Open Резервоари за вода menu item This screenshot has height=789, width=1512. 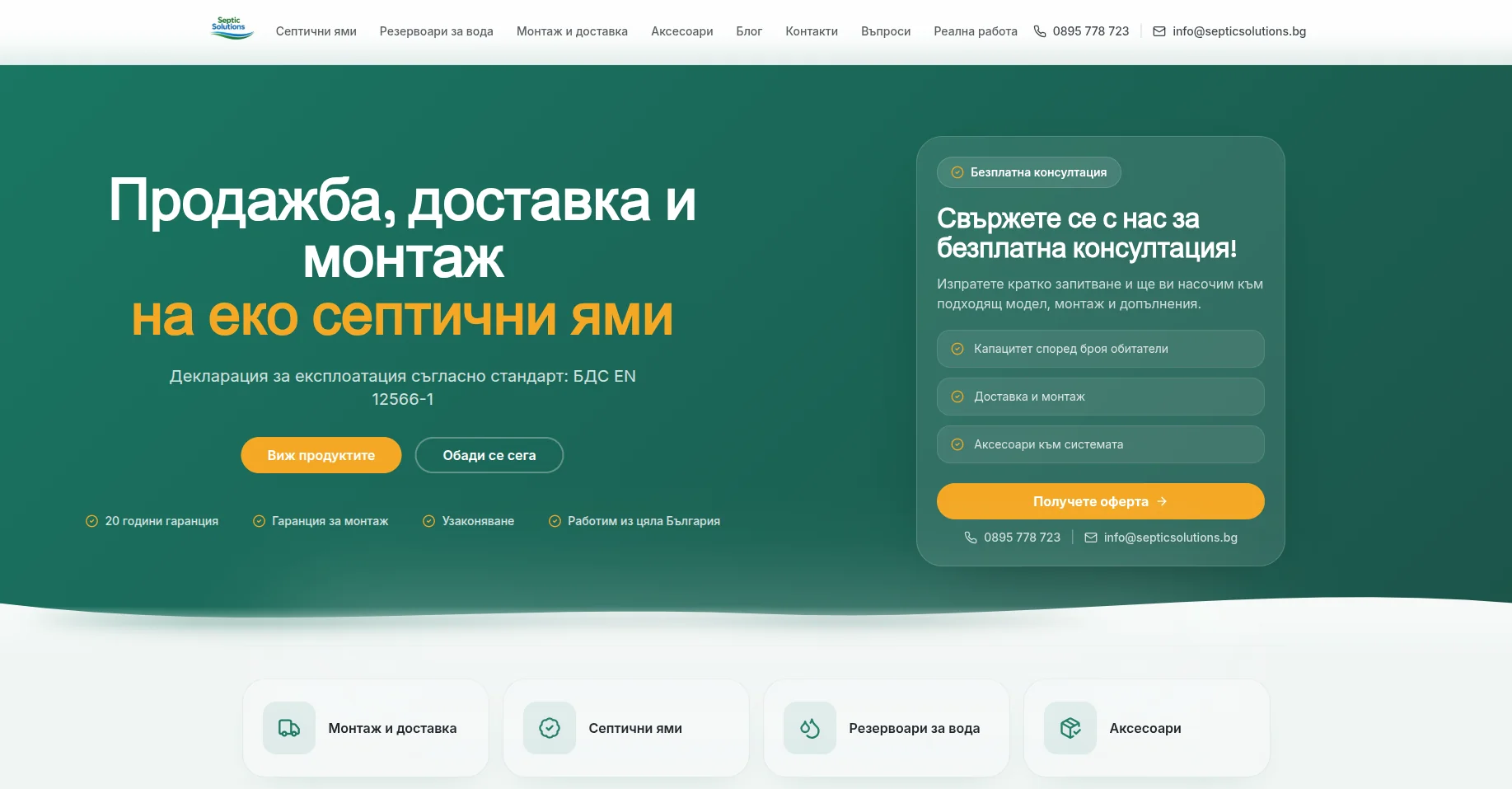(437, 31)
